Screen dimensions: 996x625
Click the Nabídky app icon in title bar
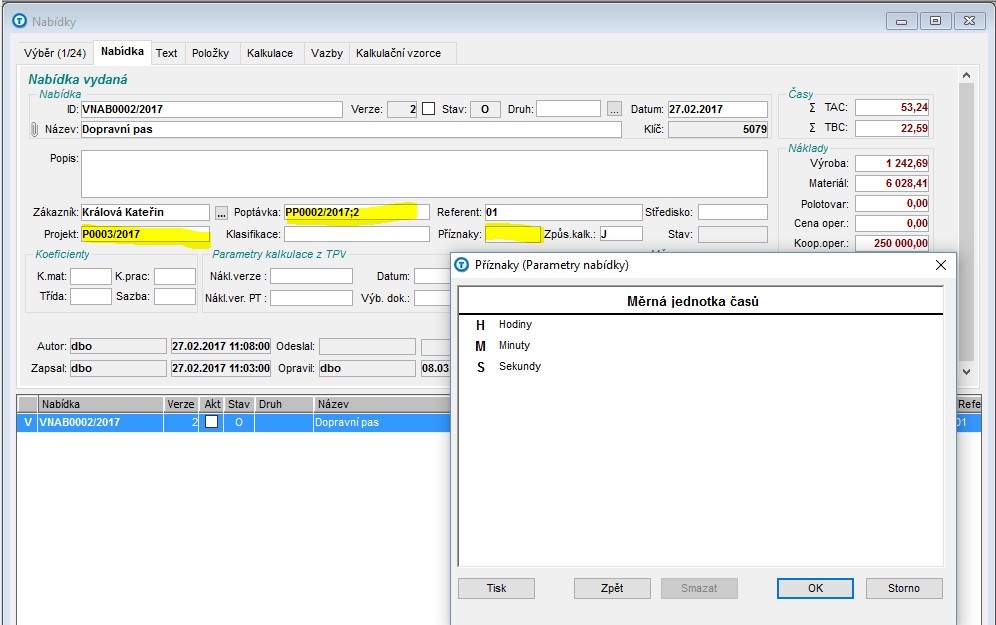tap(18, 20)
